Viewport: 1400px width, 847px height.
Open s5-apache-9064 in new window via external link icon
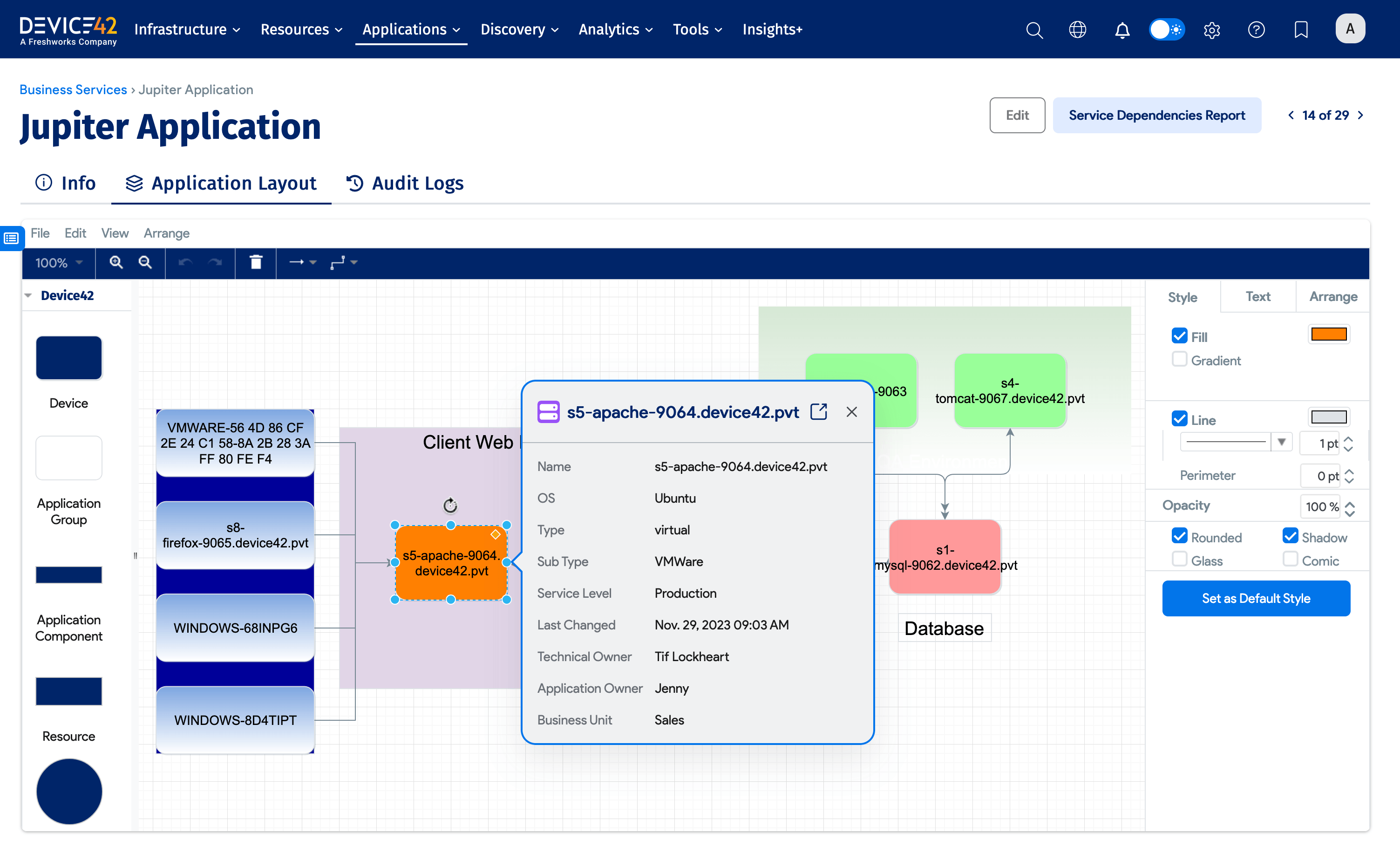pos(819,411)
